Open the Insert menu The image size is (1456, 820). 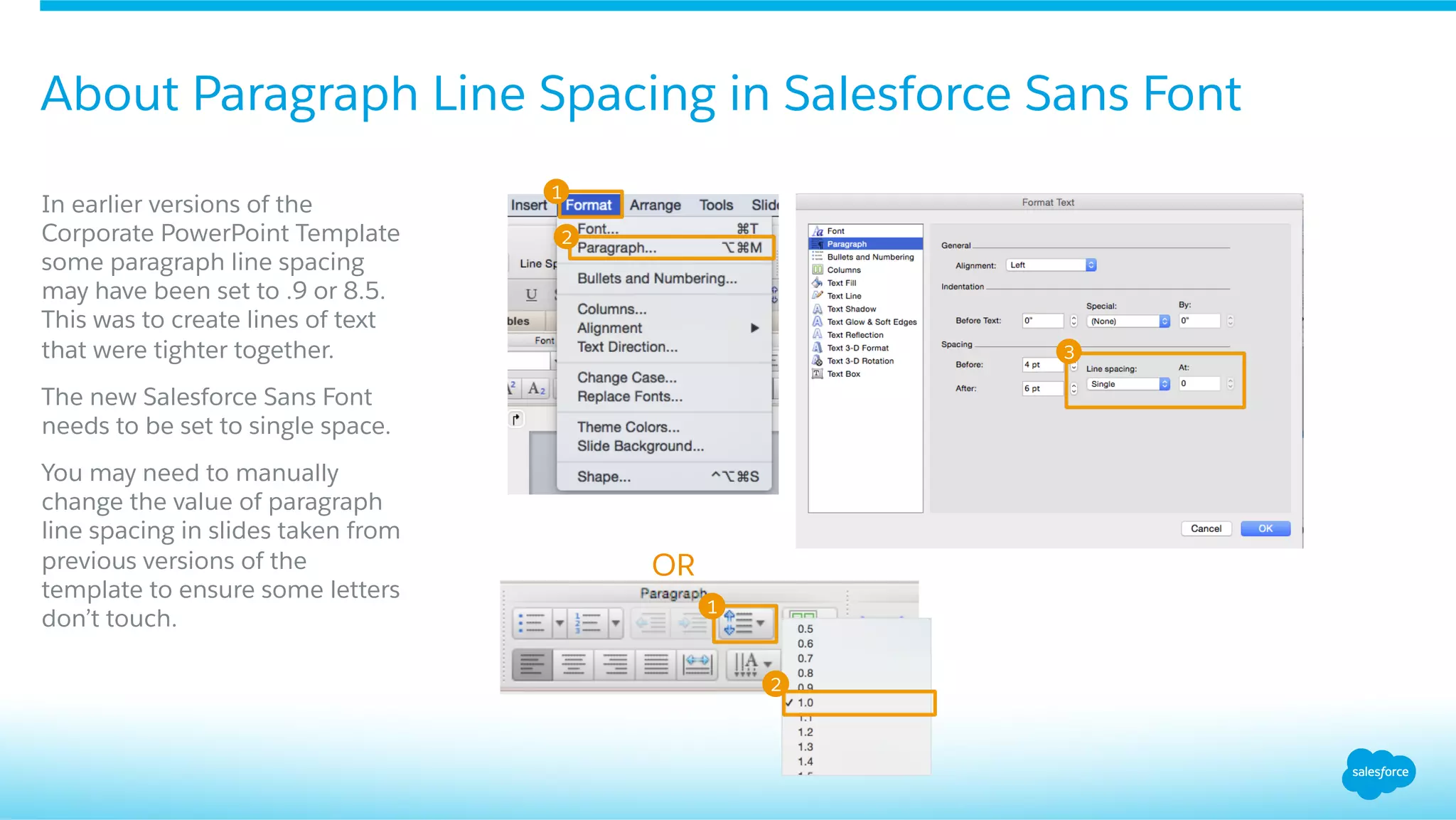point(529,205)
